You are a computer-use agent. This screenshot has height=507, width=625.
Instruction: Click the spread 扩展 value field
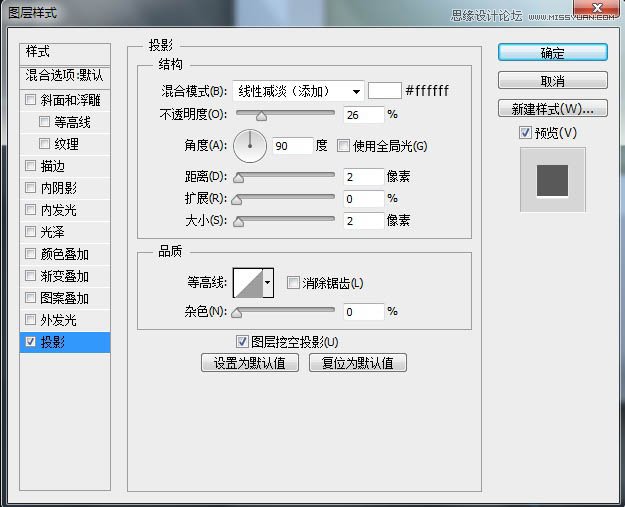[364, 198]
